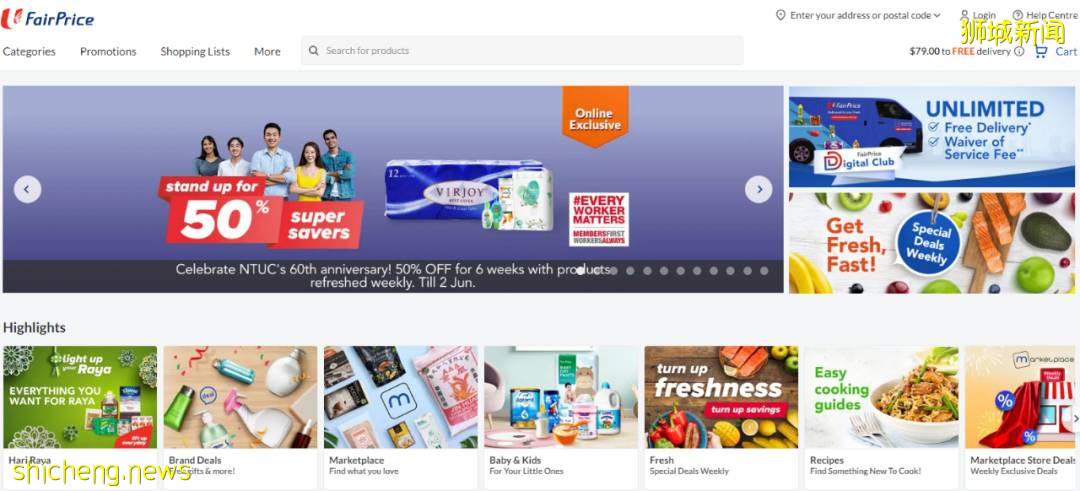Open the Get Fresh, Fast banner
This screenshot has width=1080, height=491.
931,243
